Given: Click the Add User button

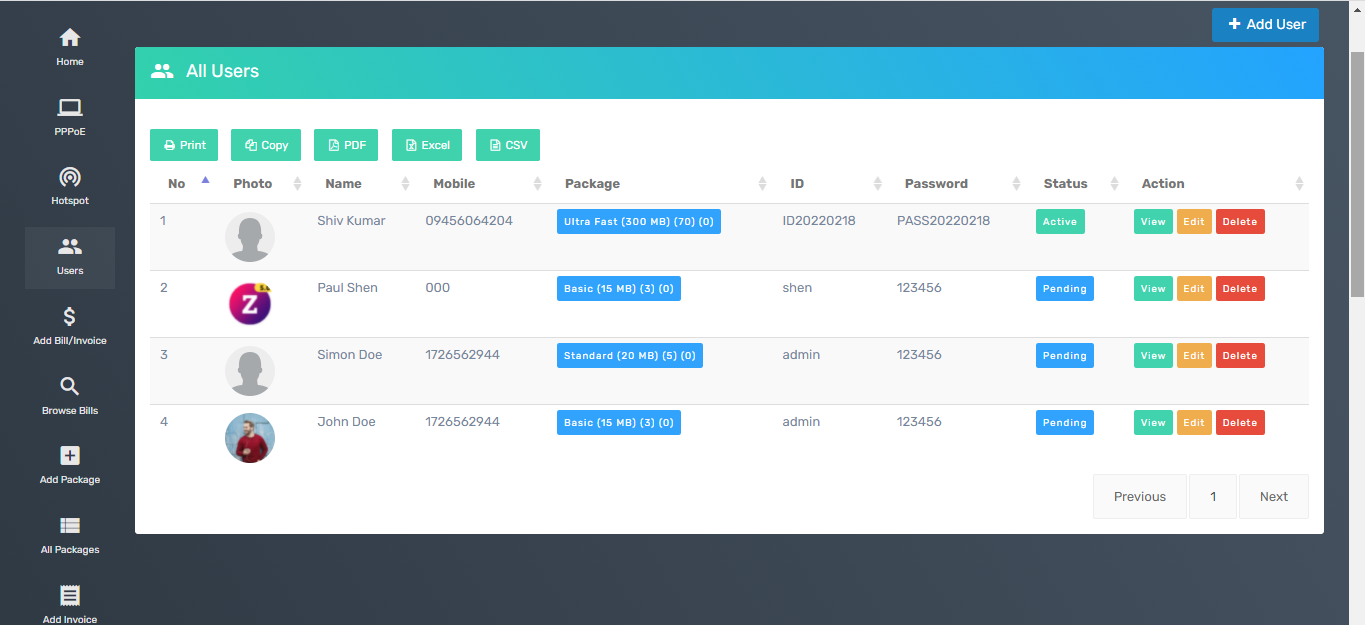Looking at the screenshot, I should click(1265, 24).
